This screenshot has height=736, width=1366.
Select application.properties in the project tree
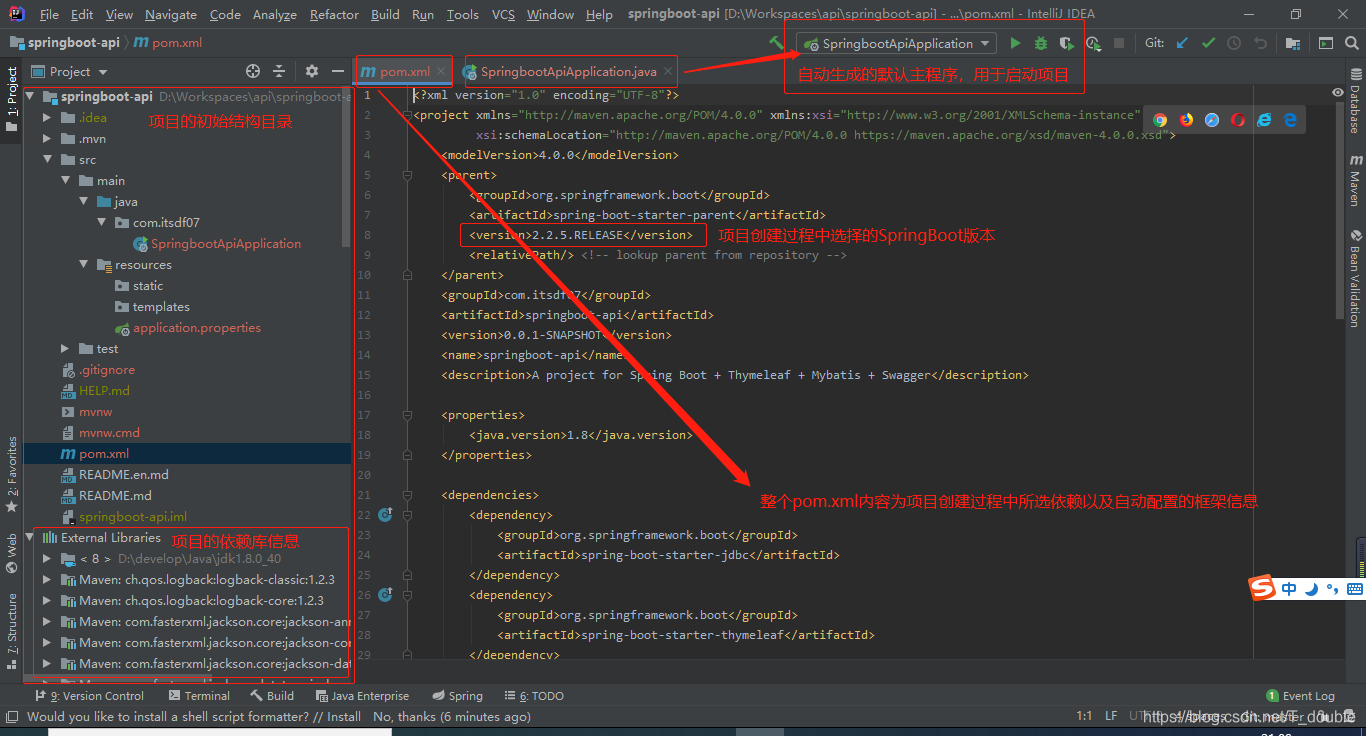(x=197, y=327)
